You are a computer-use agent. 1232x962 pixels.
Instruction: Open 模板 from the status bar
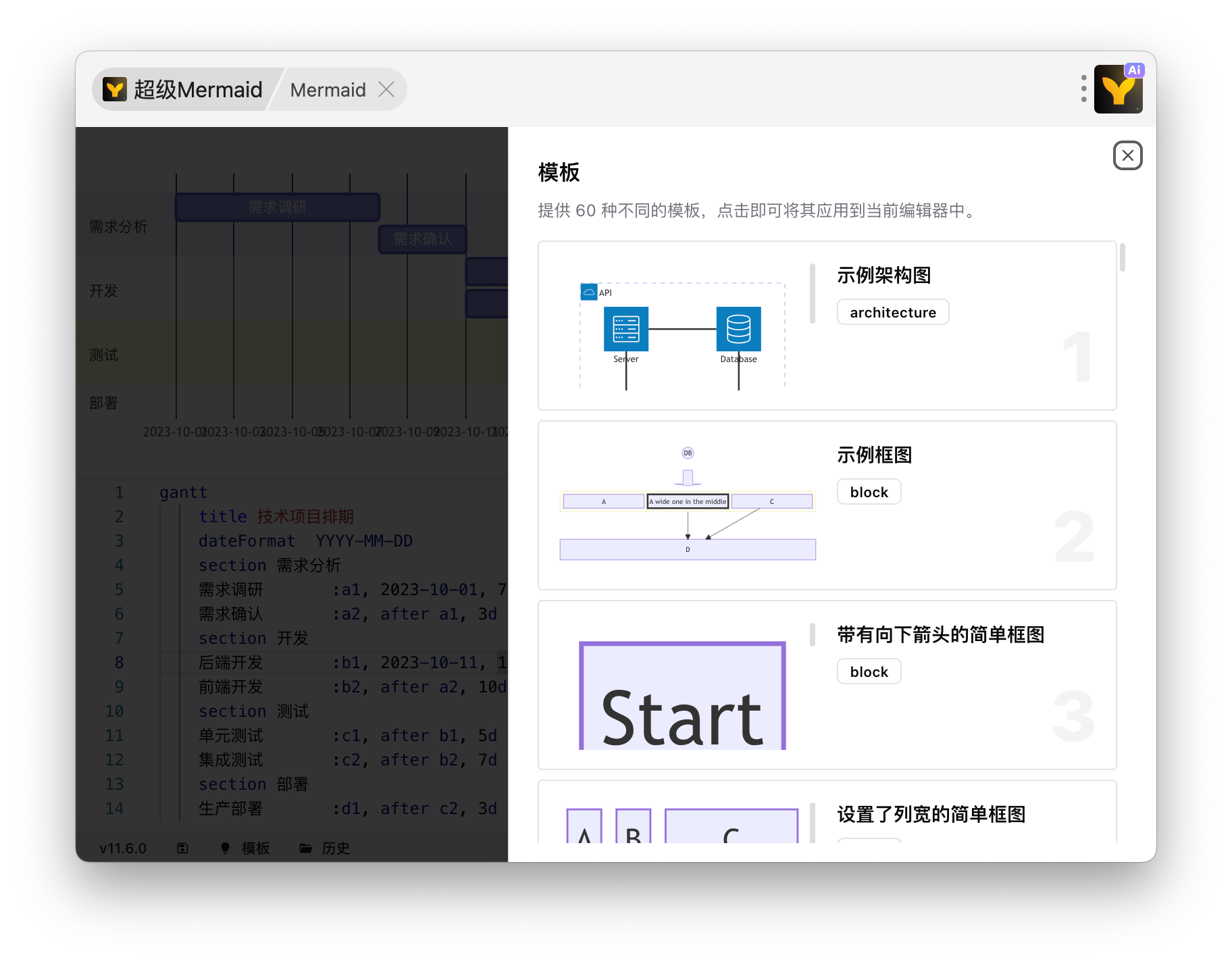255,848
